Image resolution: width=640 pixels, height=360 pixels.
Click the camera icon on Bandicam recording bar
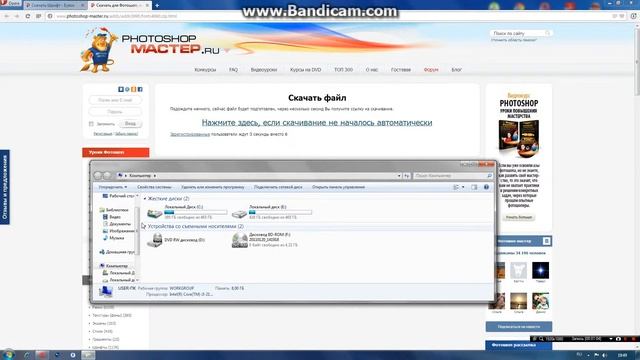coord(618,339)
